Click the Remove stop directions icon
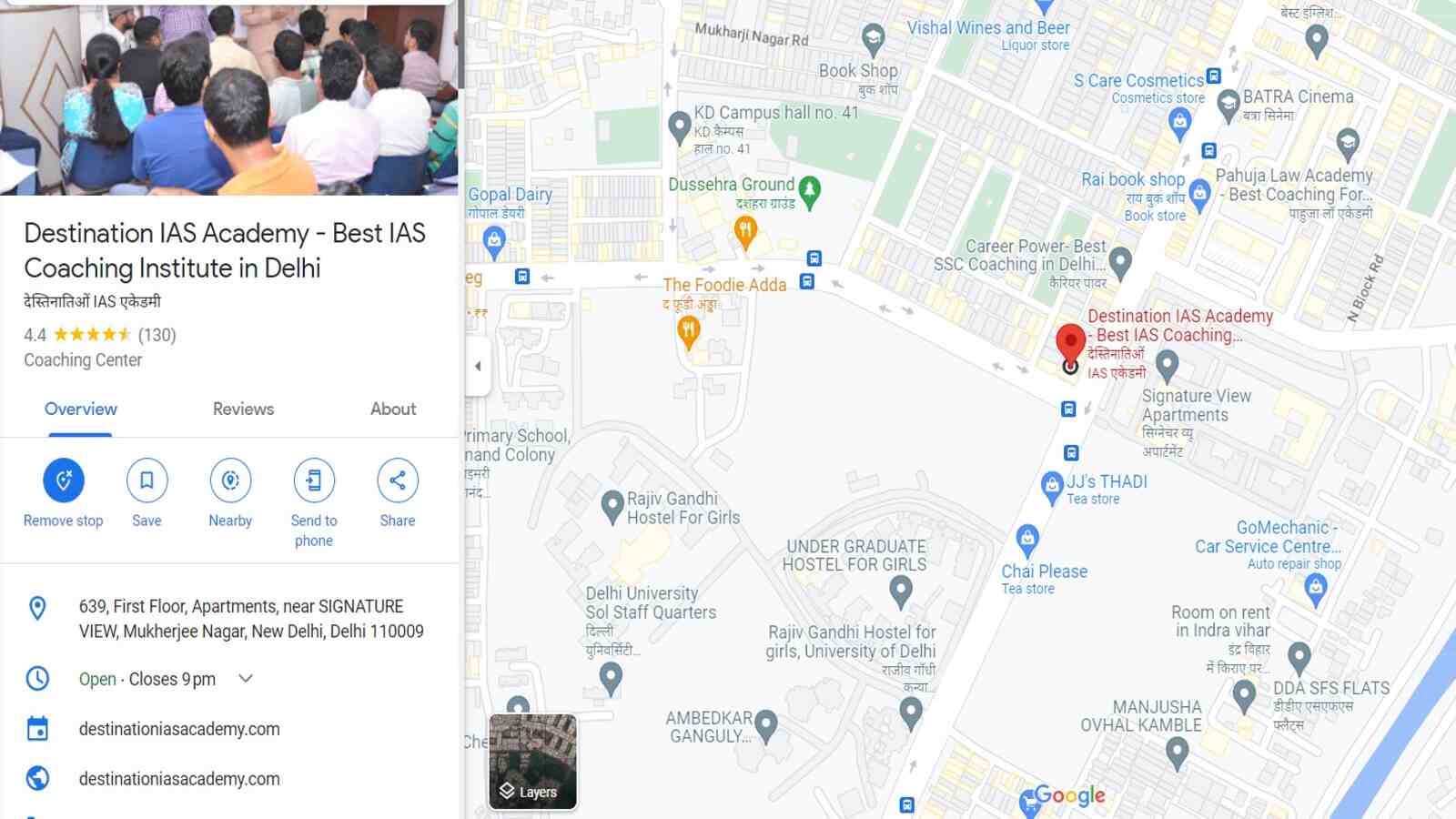 click(64, 480)
